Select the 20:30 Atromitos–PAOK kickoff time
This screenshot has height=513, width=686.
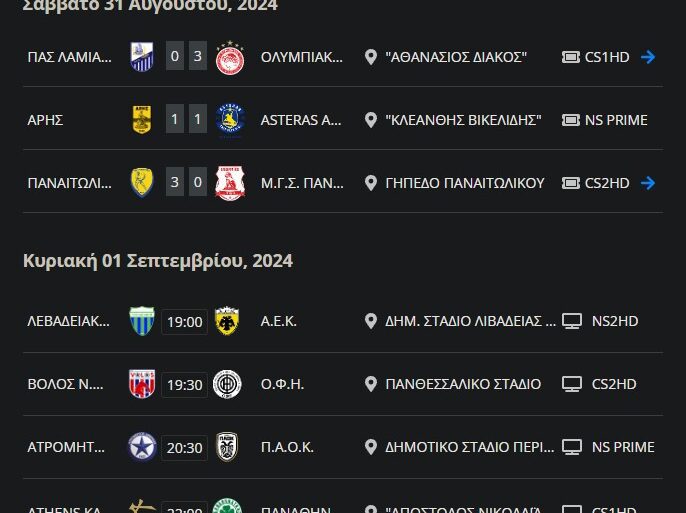point(185,448)
